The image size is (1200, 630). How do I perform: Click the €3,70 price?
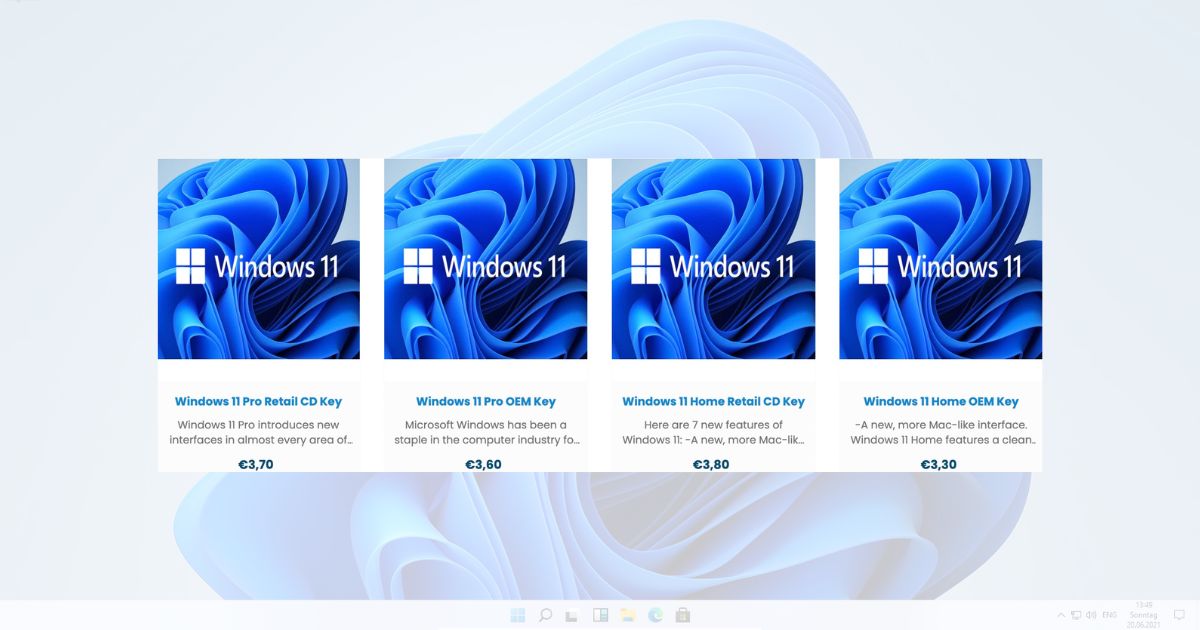coord(256,464)
